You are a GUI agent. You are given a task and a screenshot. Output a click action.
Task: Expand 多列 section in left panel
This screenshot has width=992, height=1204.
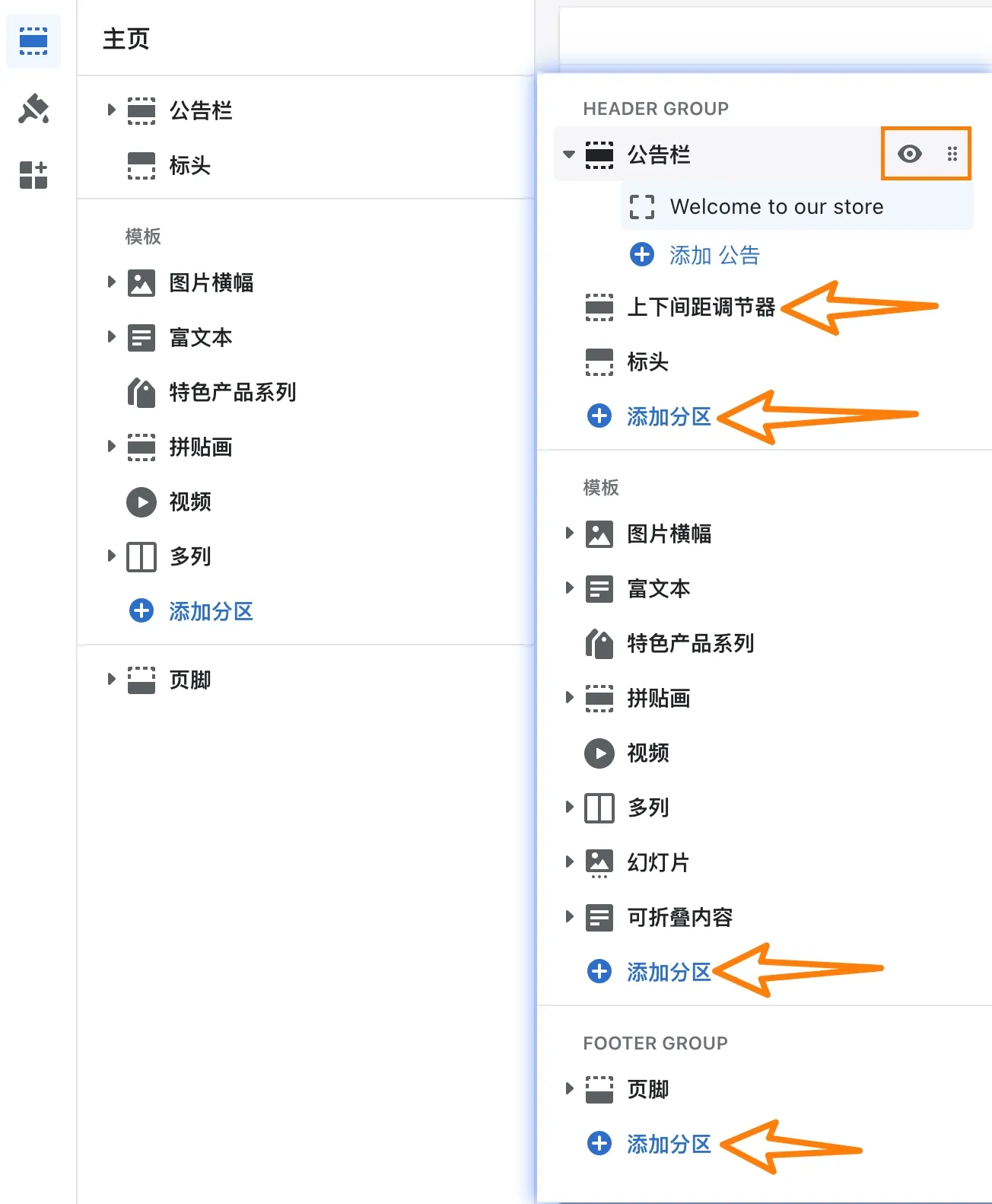pyautogui.click(x=111, y=556)
